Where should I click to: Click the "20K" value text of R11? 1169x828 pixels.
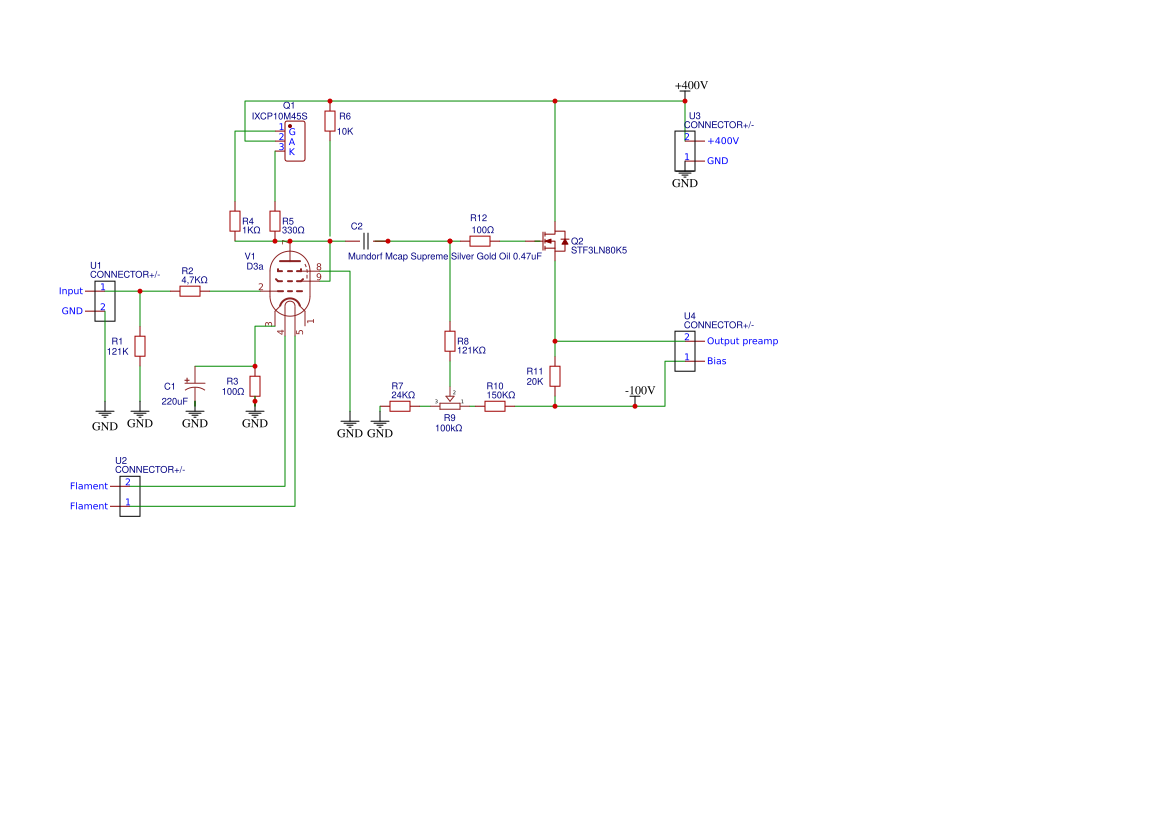coord(535,382)
